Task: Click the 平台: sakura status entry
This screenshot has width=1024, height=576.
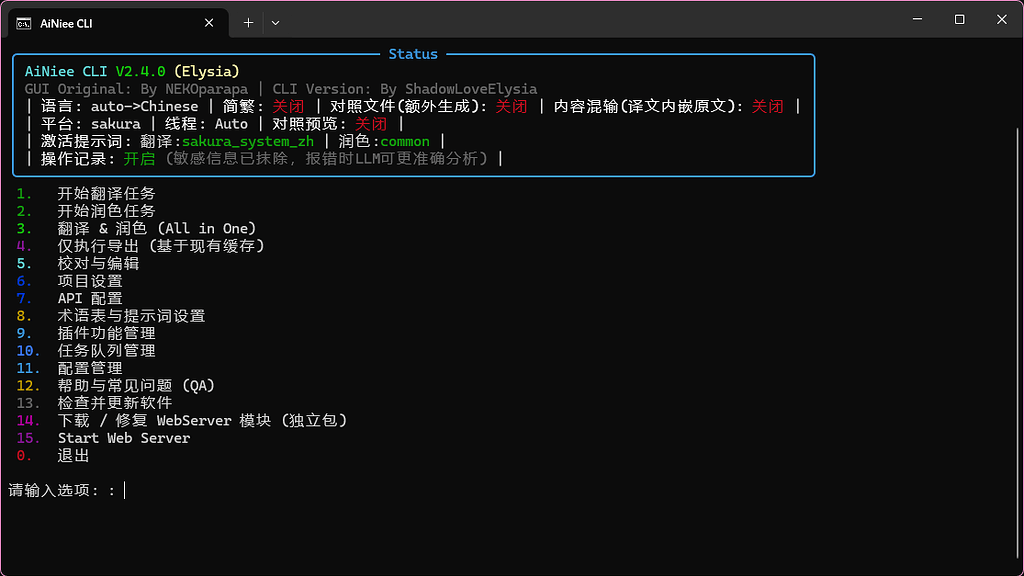Action: click(91, 124)
